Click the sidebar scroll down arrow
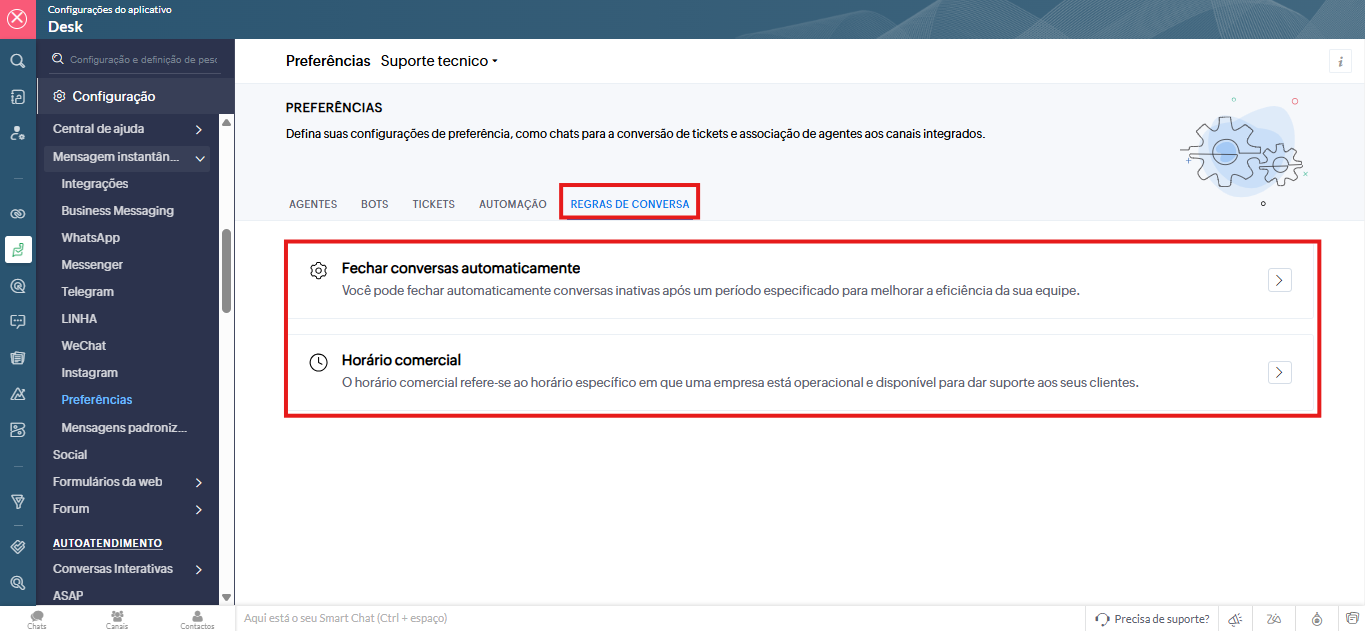1365x631 pixels. 226,597
